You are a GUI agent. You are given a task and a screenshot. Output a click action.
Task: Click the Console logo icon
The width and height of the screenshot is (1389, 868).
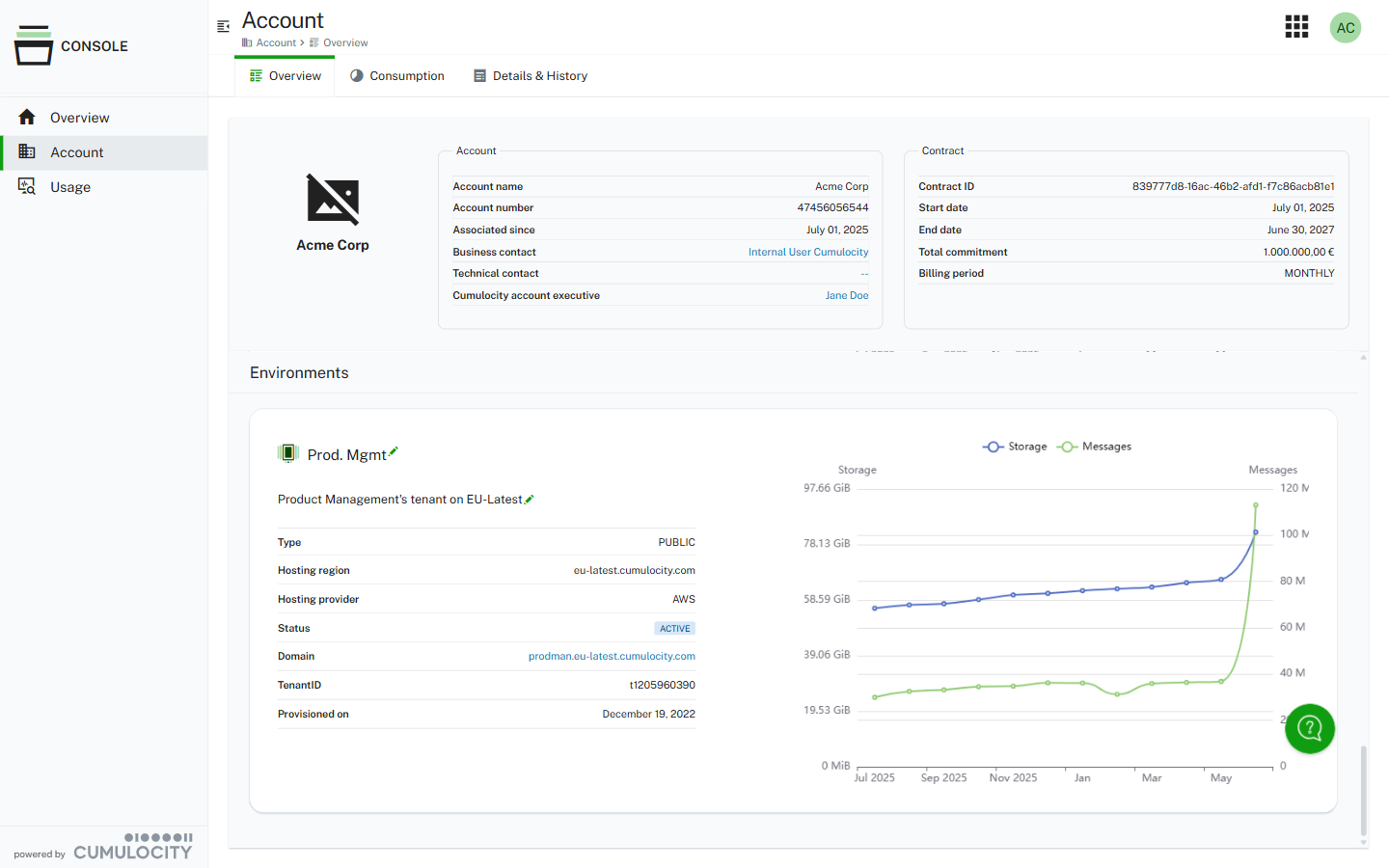click(34, 45)
